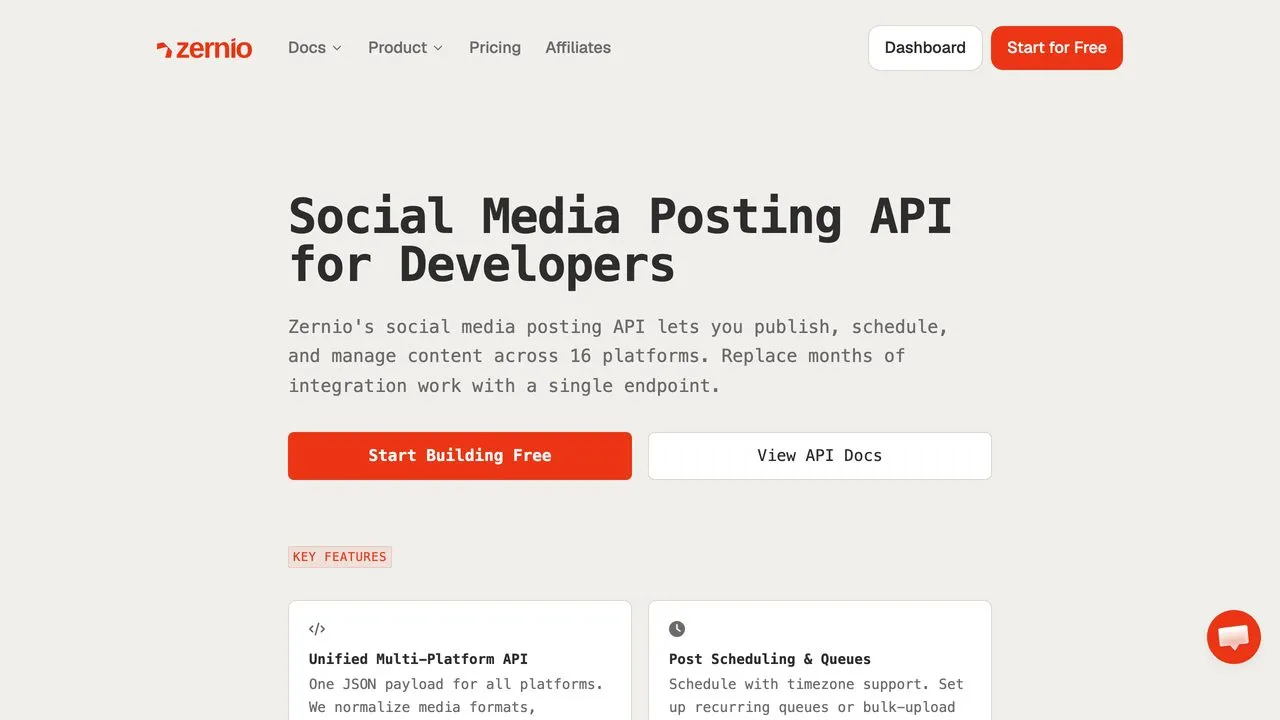Click "One JSON payload for all platforms" text
The width and height of the screenshot is (1280, 720).
click(456, 684)
